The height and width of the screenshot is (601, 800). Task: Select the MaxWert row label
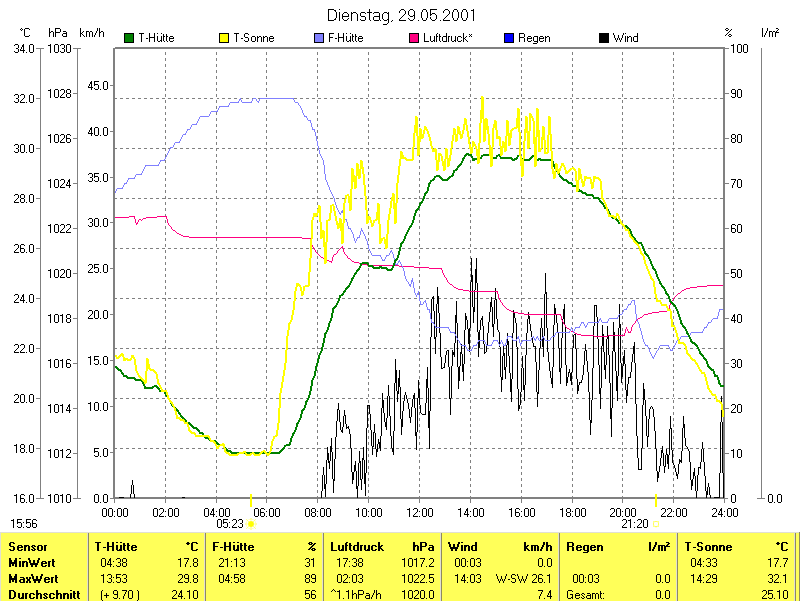tap(32, 578)
